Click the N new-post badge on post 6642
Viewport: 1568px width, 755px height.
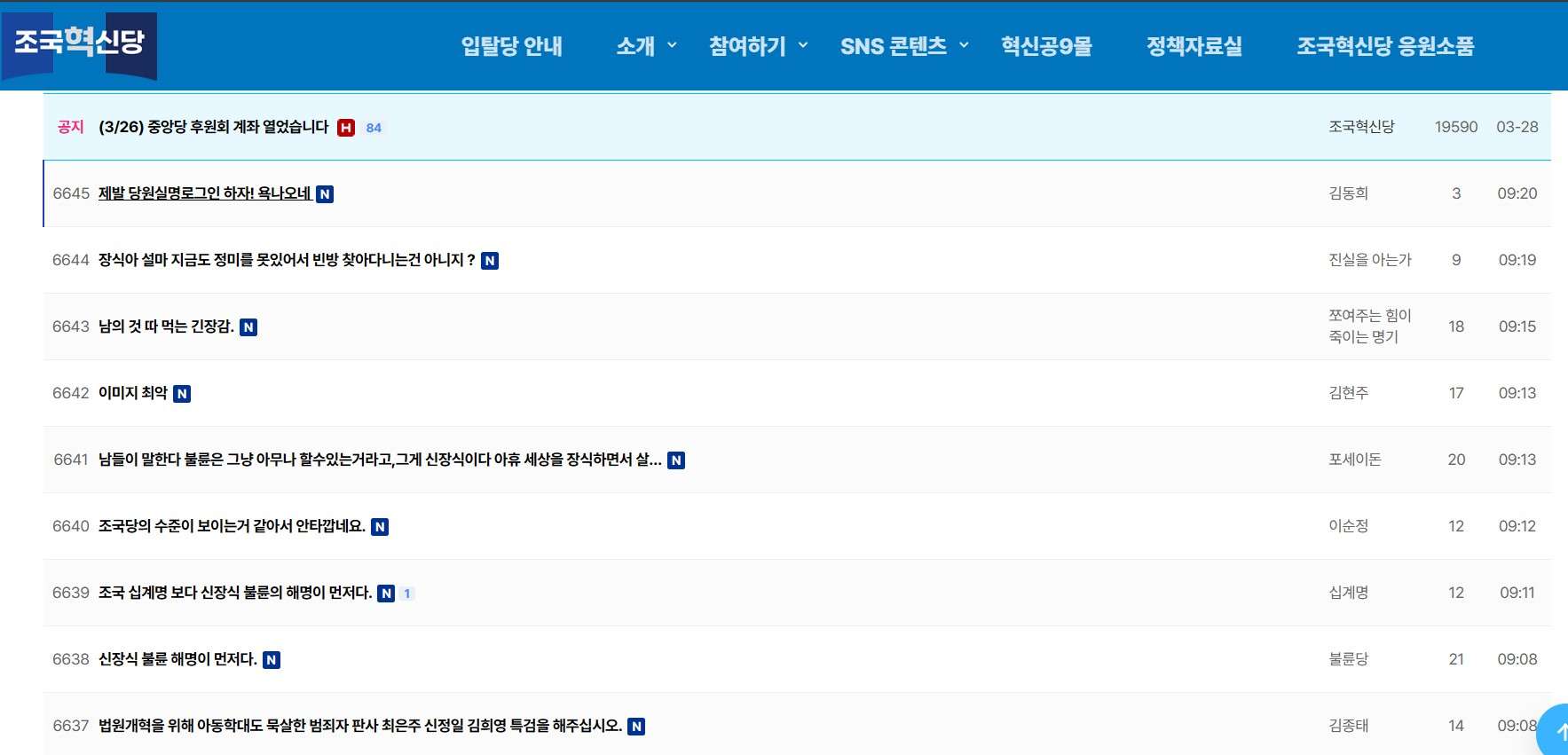click(x=182, y=394)
